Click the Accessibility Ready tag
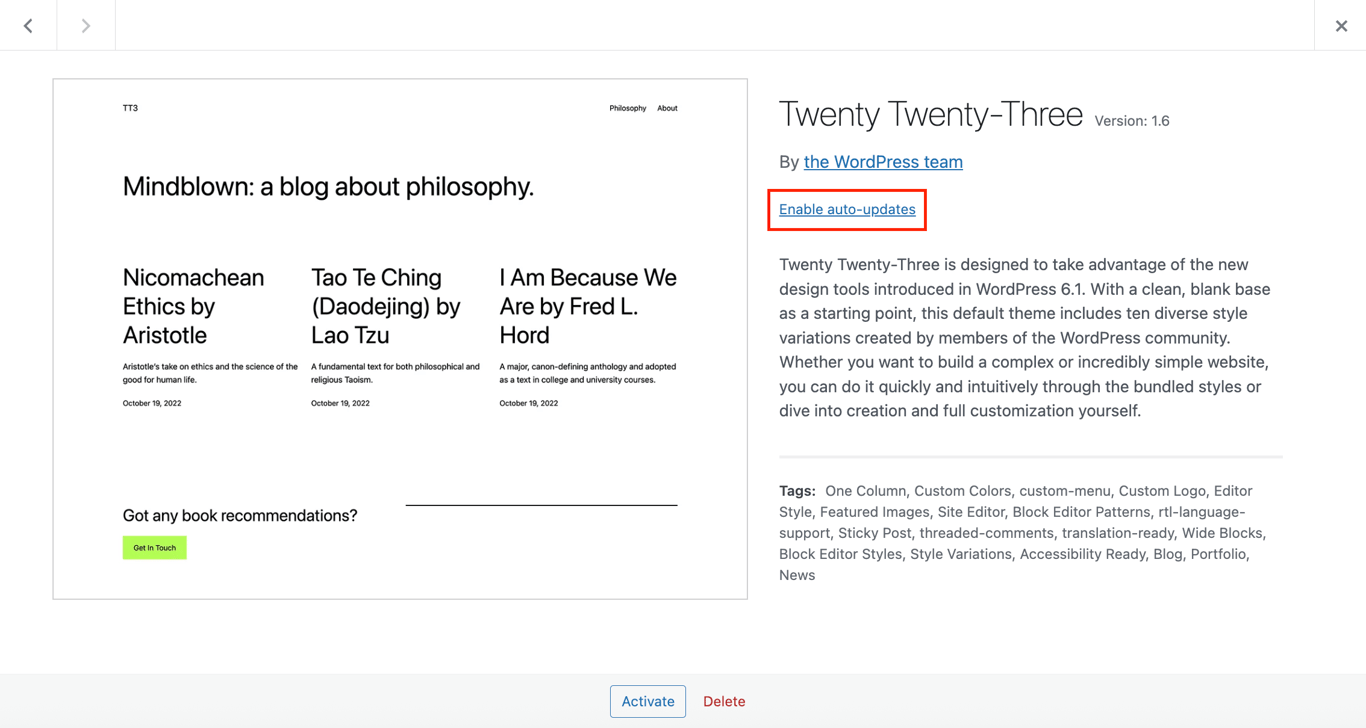Image resolution: width=1366 pixels, height=728 pixels. (1082, 554)
